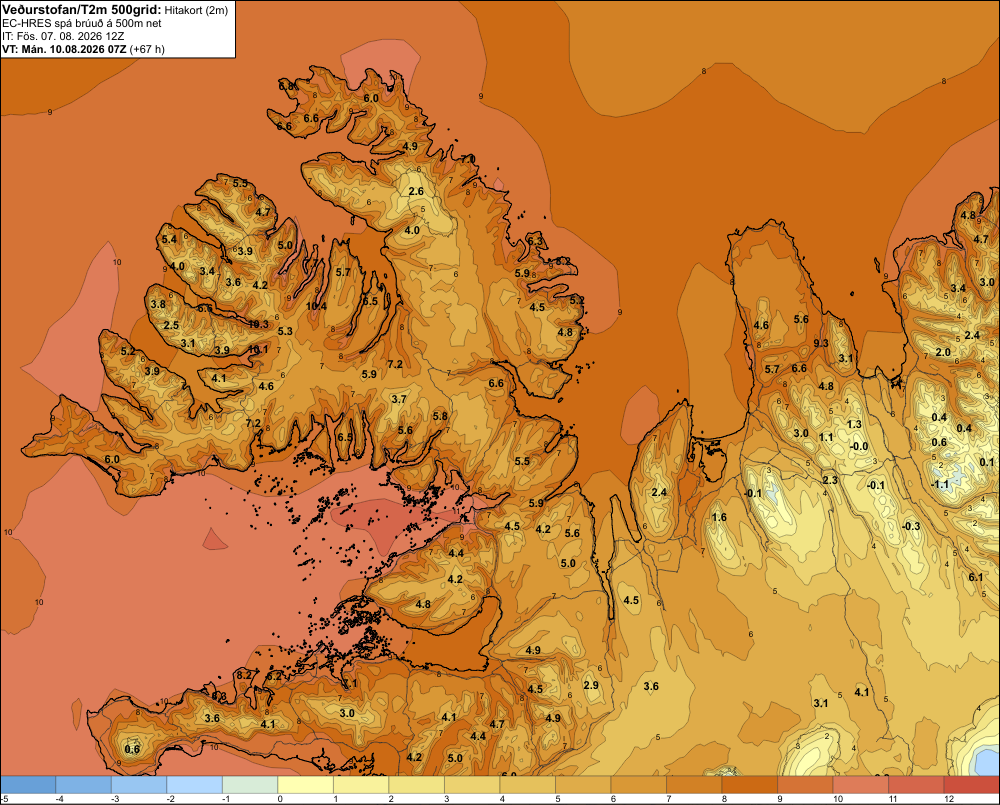Click the '5.8' temperature value on the map
Viewport: 1000px width, 805px height.
pyautogui.click(x=440, y=416)
